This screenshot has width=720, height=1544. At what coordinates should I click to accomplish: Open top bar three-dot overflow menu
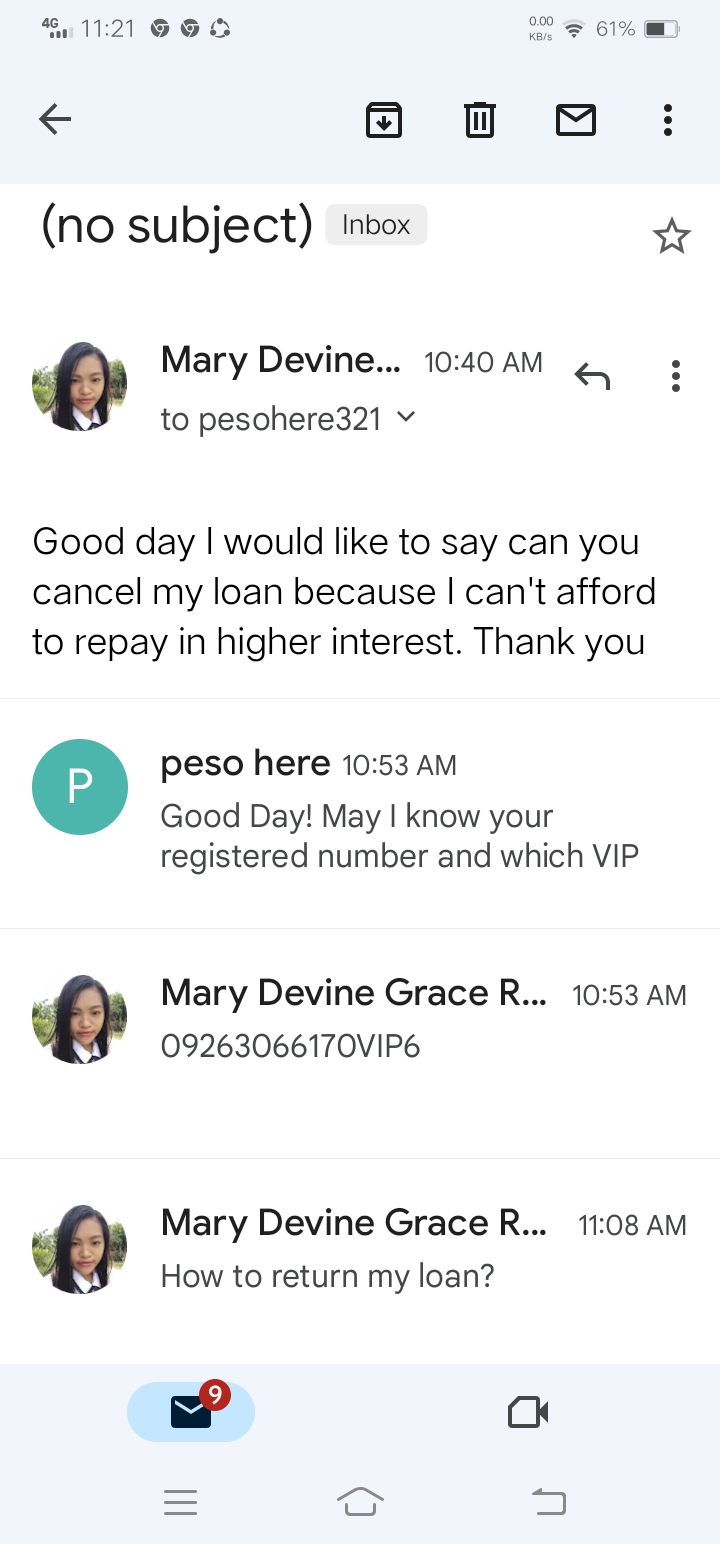[667, 120]
